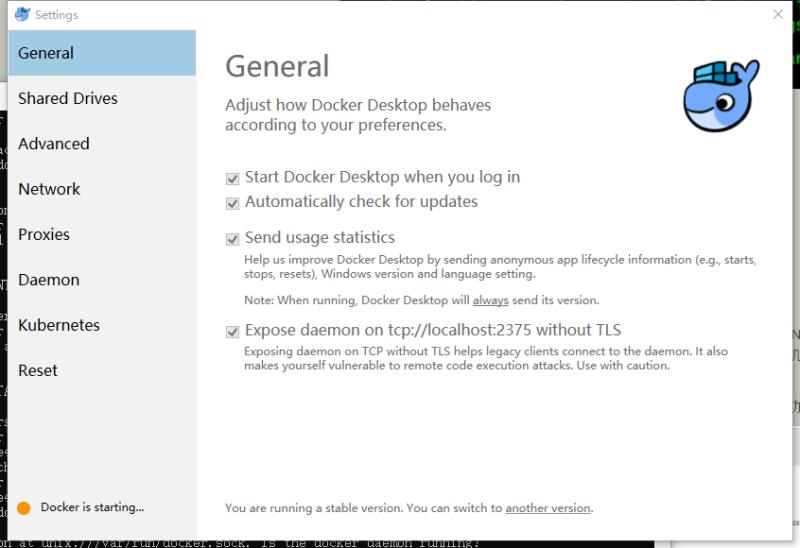Click the Docker icon in the title bar
This screenshot has width=800, height=548.
[x=22, y=14]
